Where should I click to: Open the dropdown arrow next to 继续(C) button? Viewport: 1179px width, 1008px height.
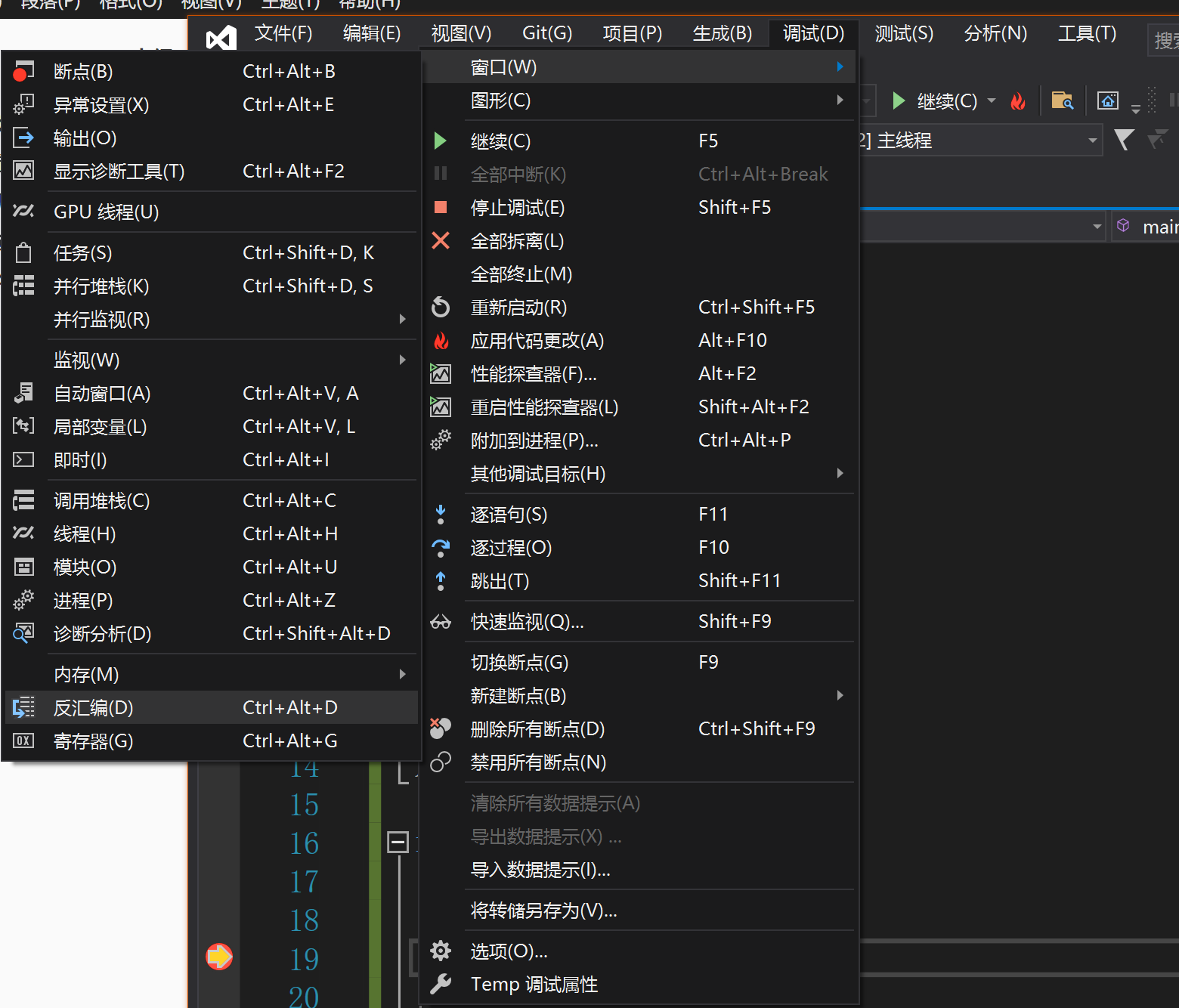click(992, 100)
